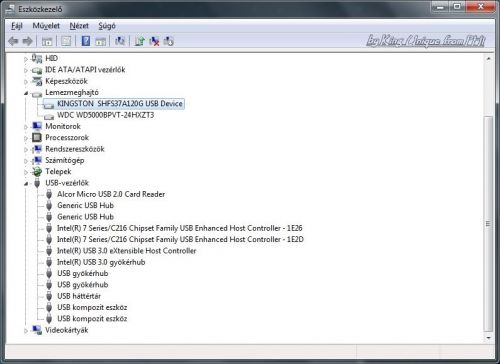Click the blue Help question mark icon
Image resolution: width=500 pixels, height=364 pixels.
[86, 41]
